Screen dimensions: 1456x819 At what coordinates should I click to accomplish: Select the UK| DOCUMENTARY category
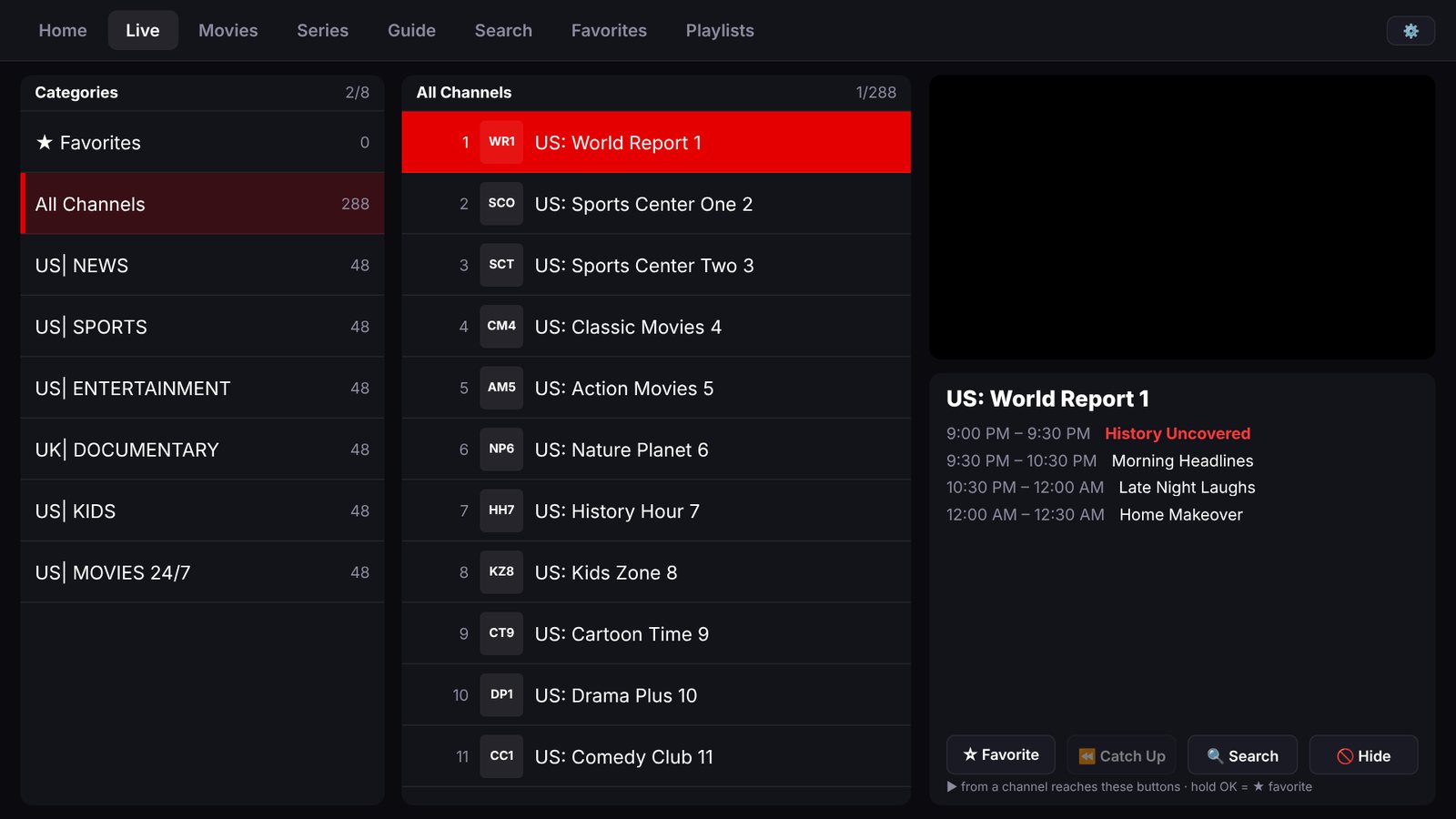pos(202,450)
